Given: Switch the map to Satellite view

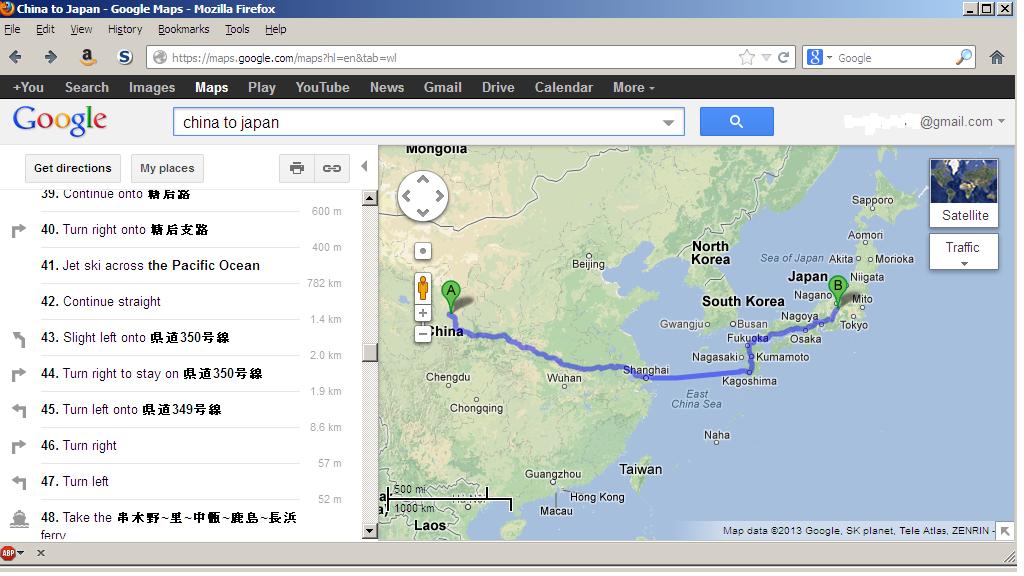Looking at the screenshot, I should [x=964, y=193].
